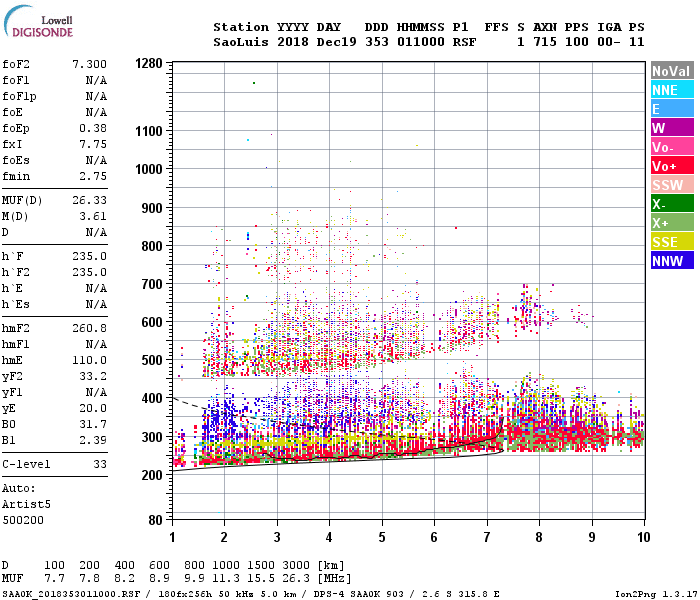Click the AXN value 715
Viewport: 700px width, 600px height.
(x=545, y=42)
